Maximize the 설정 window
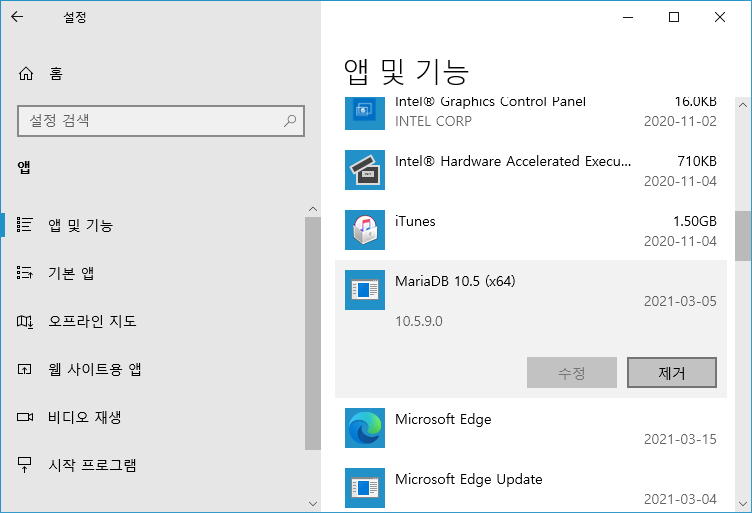 click(x=674, y=17)
